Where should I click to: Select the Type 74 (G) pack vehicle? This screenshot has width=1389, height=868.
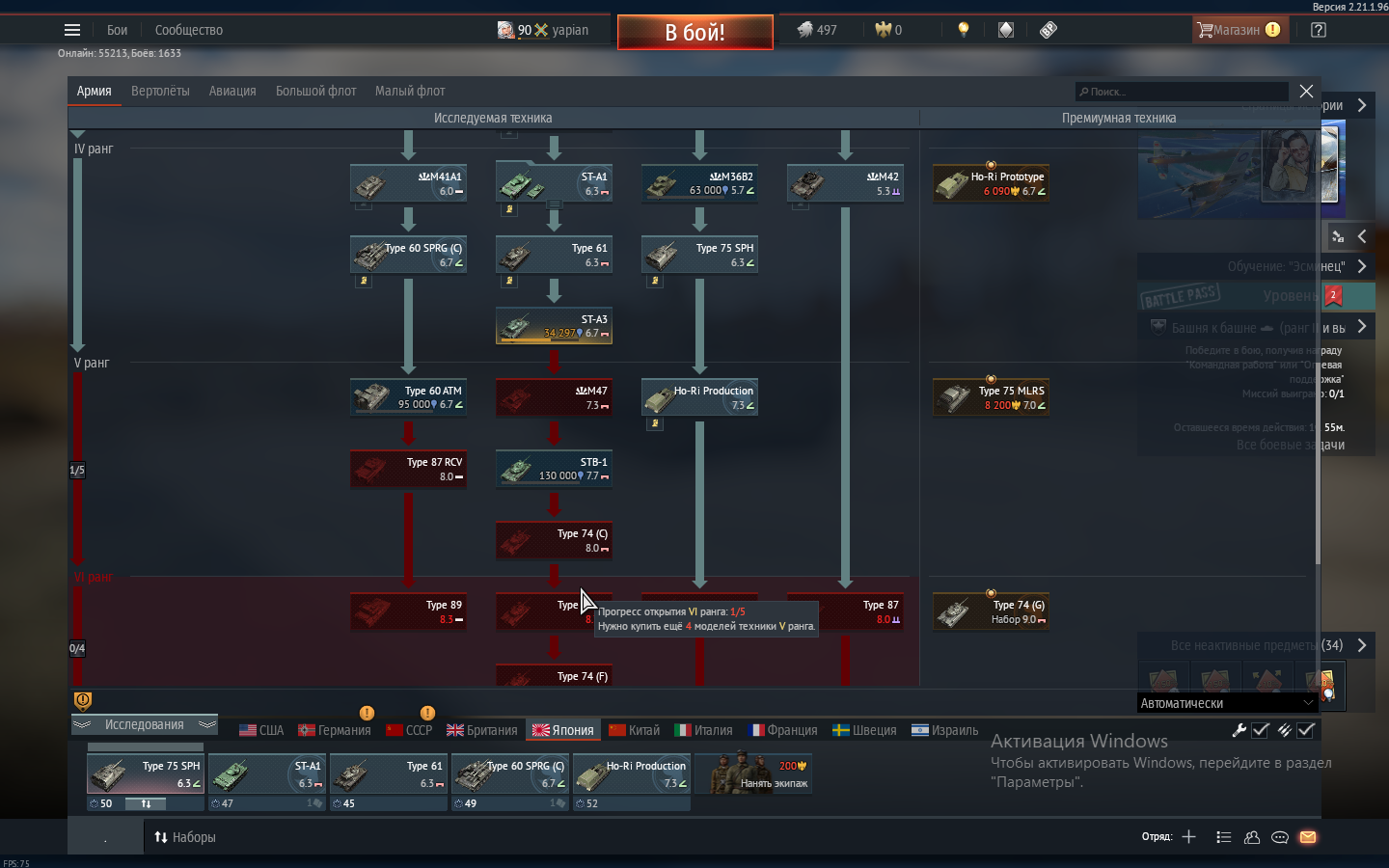click(x=991, y=611)
